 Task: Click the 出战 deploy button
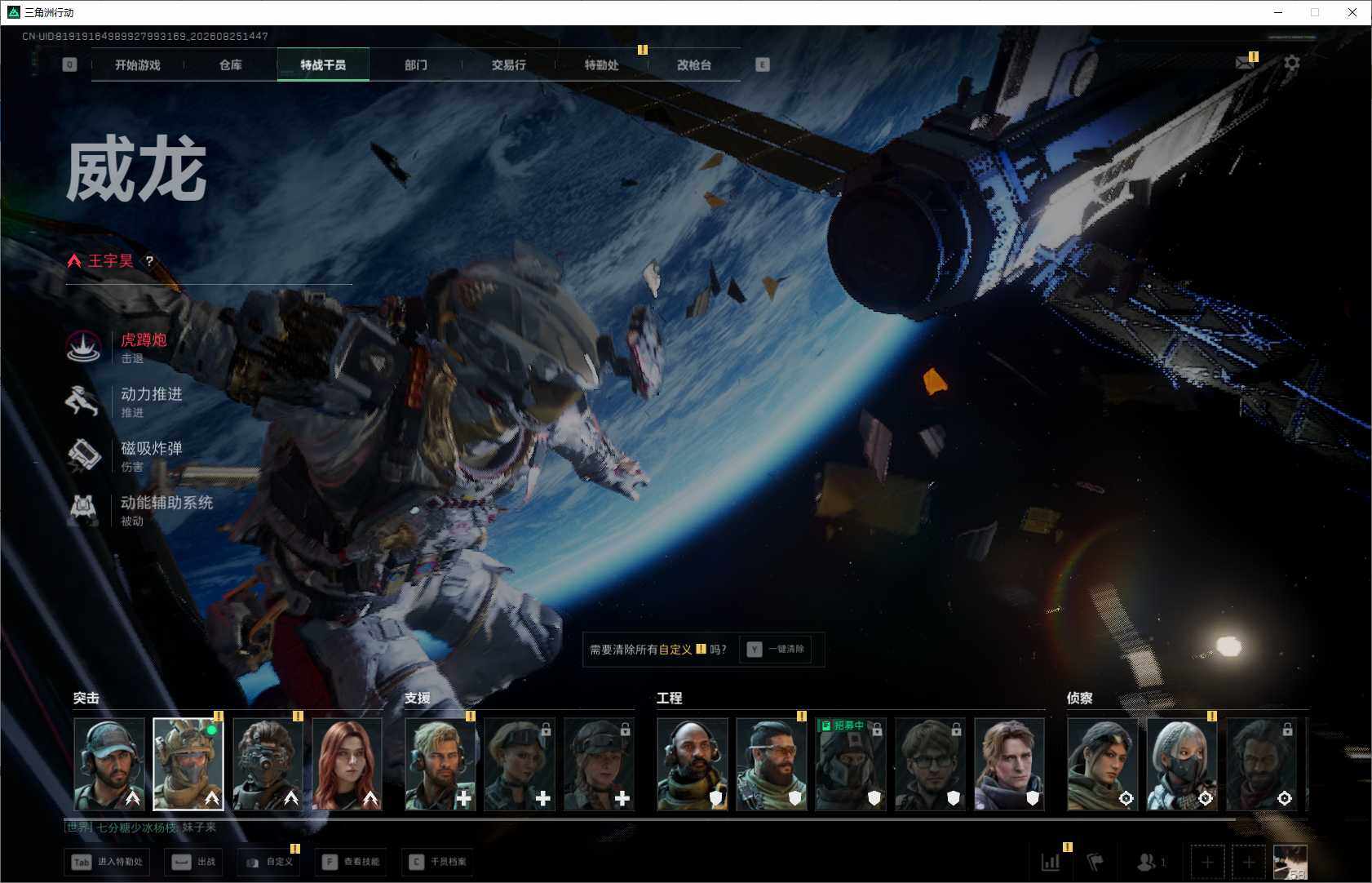(x=194, y=862)
